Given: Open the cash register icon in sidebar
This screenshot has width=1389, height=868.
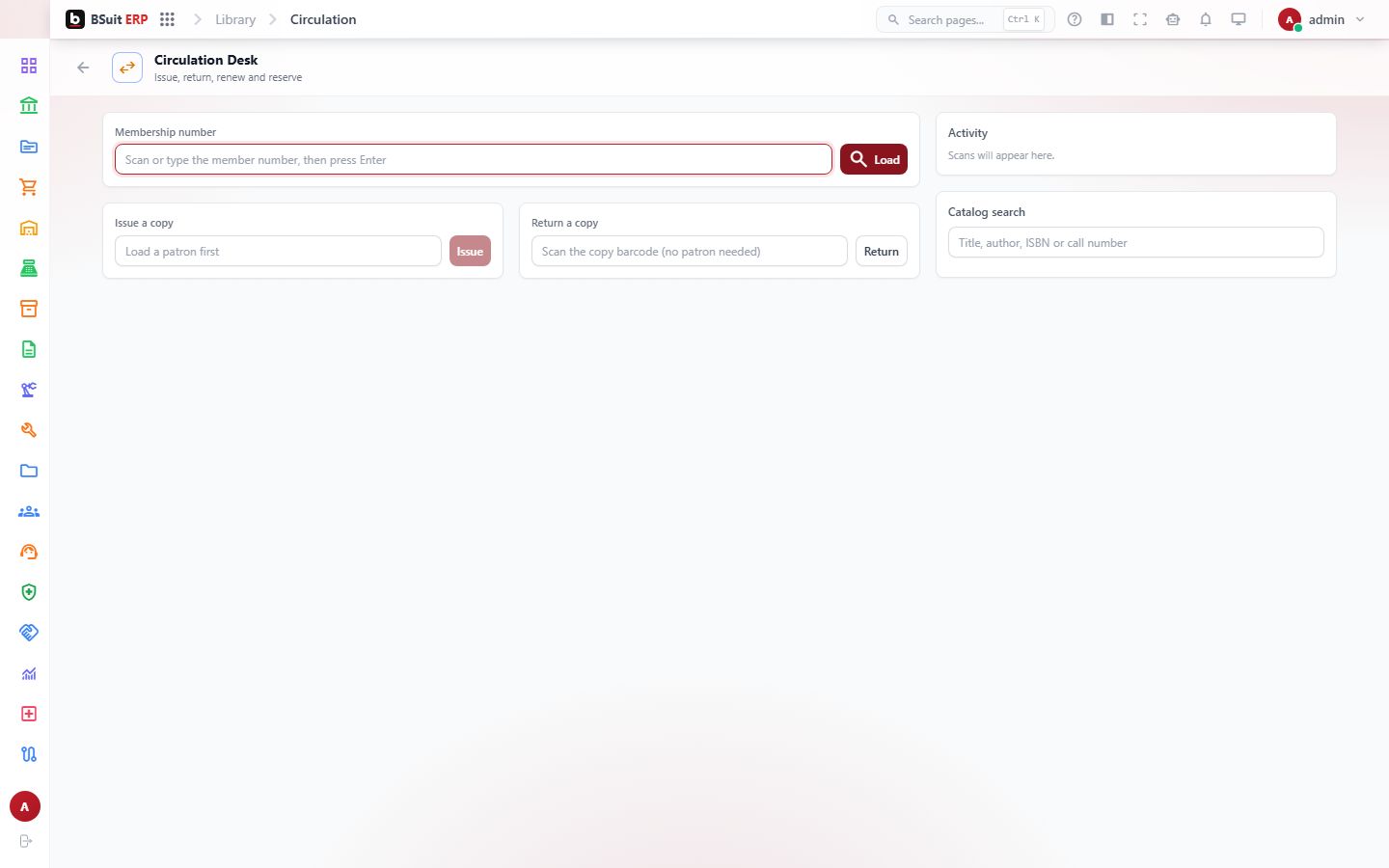Looking at the screenshot, I should tap(29, 268).
